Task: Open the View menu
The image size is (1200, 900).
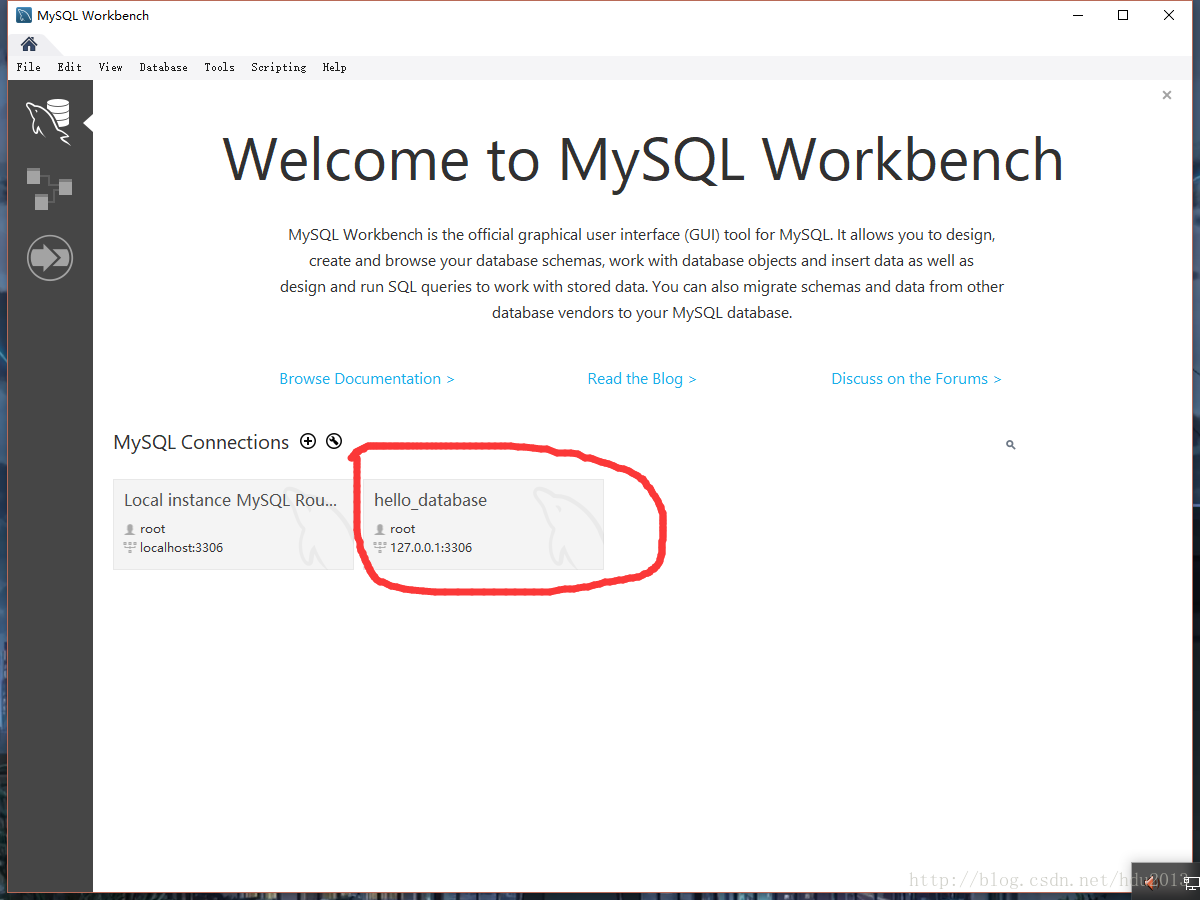Action: coord(111,67)
